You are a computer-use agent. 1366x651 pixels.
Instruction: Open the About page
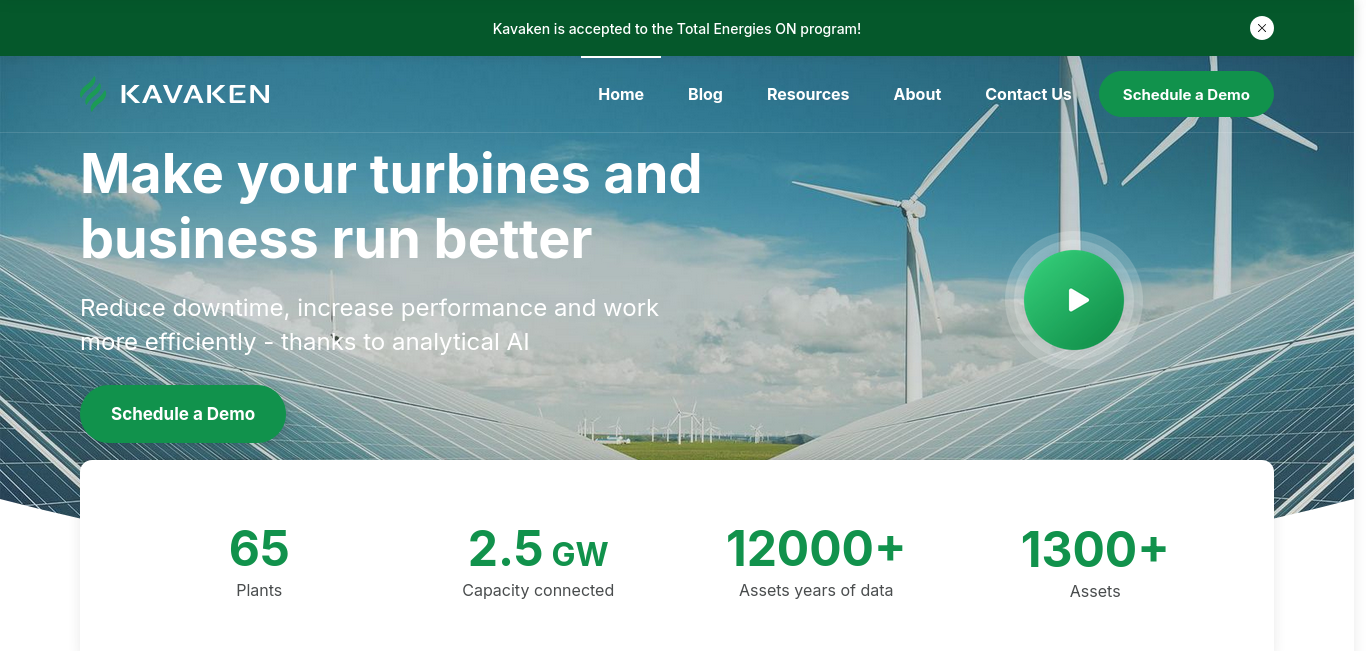point(917,94)
